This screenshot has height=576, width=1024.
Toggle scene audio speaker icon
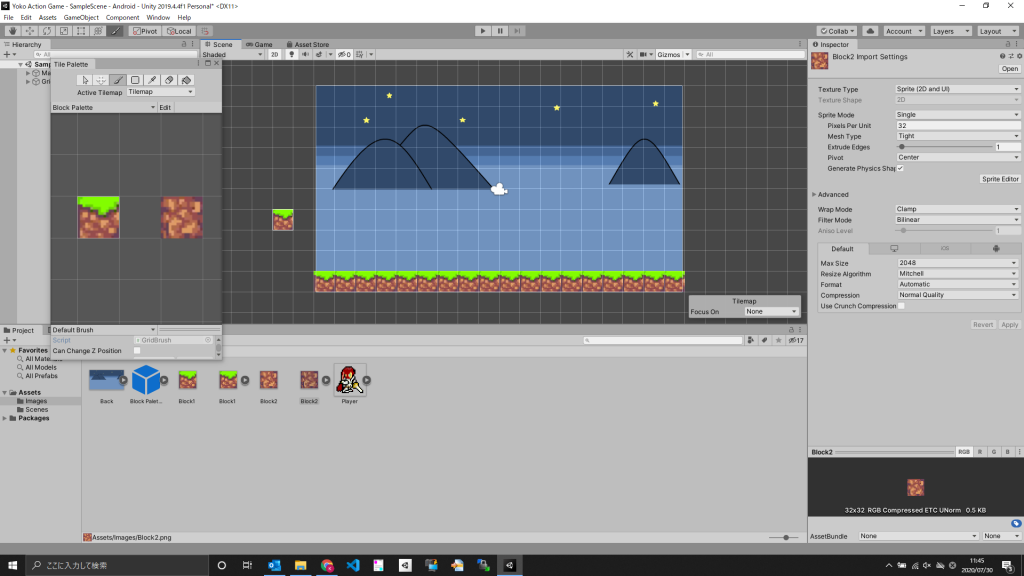pyautogui.click(x=305, y=54)
